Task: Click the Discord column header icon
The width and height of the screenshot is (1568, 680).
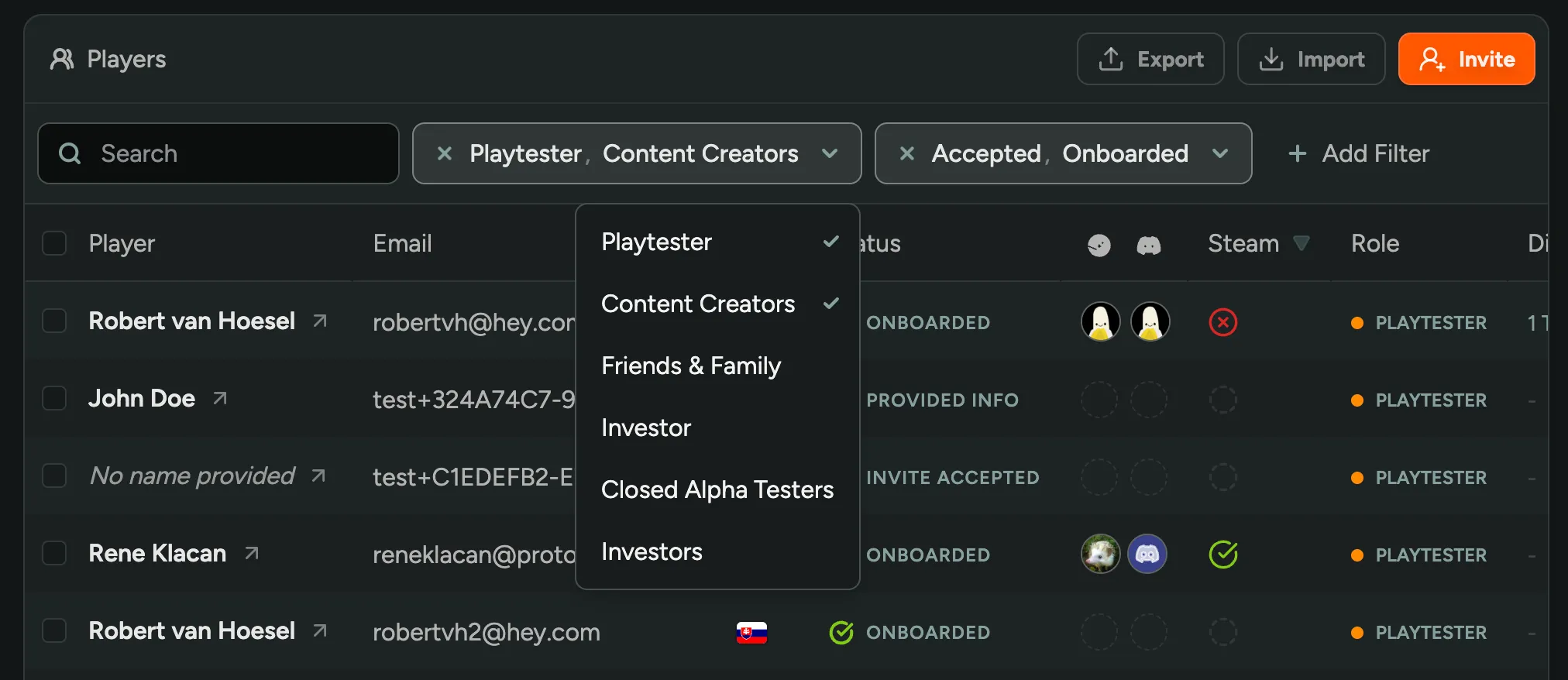Action: click(x=1148, y=246)
